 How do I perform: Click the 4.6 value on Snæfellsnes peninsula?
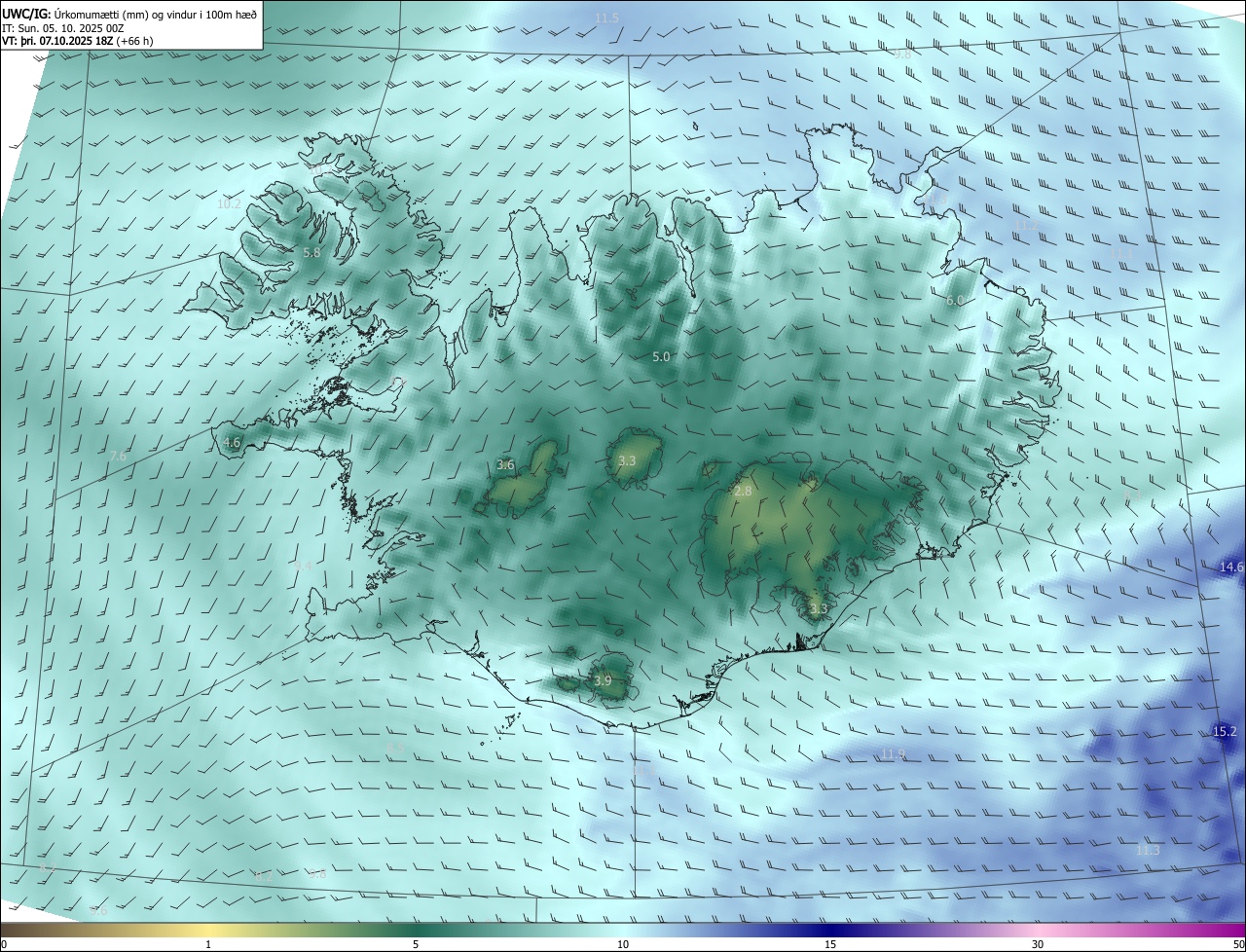[x=232, y=442]
